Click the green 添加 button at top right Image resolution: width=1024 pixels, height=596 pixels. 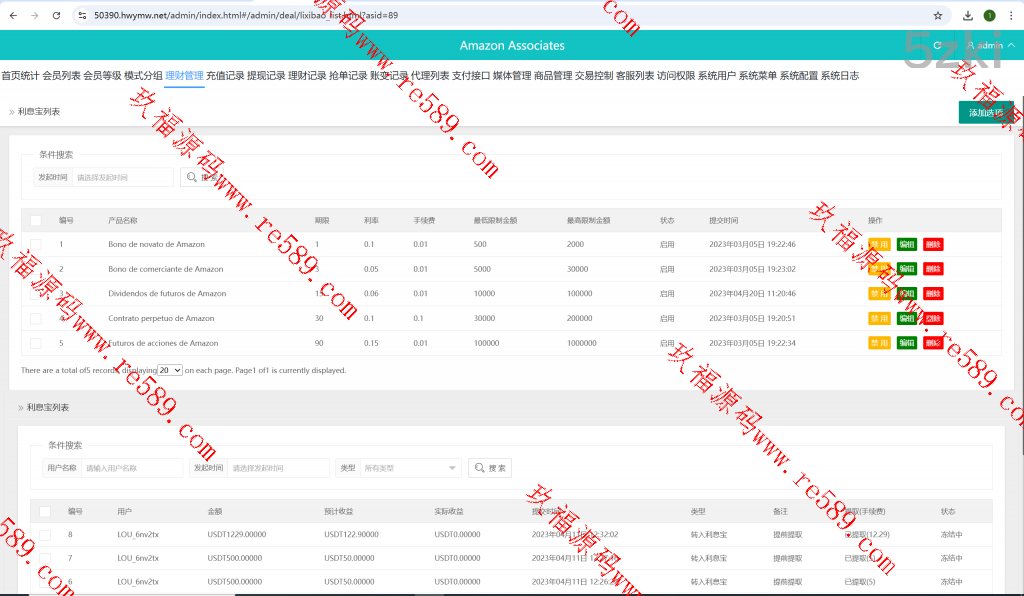[x=985, y=113]
